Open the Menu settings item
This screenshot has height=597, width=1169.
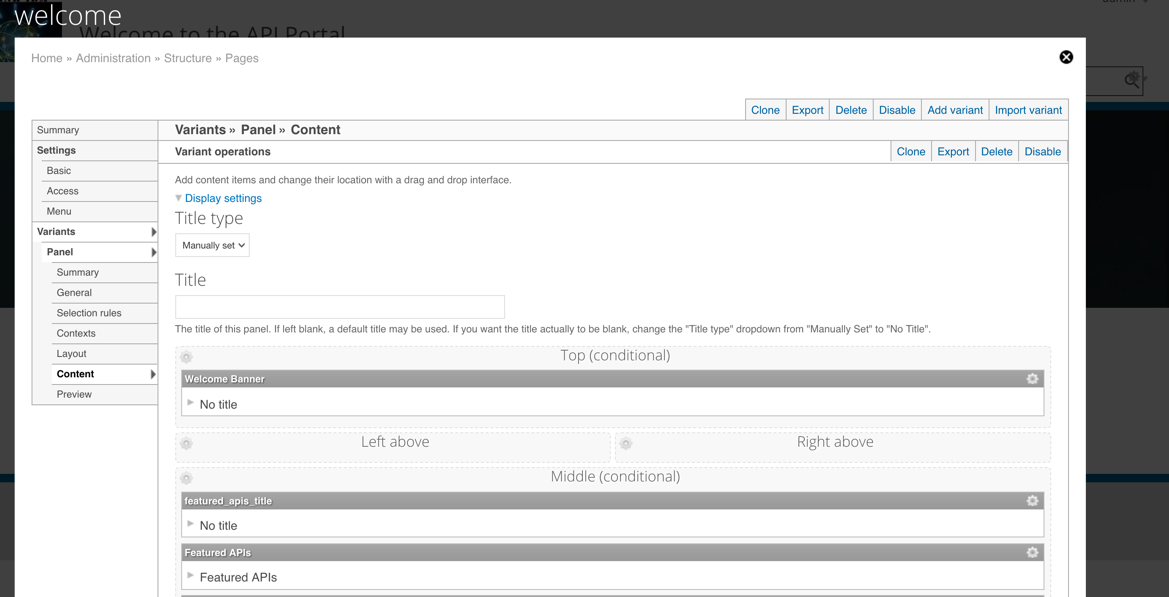pyautogui.click(x=99, y=211)
